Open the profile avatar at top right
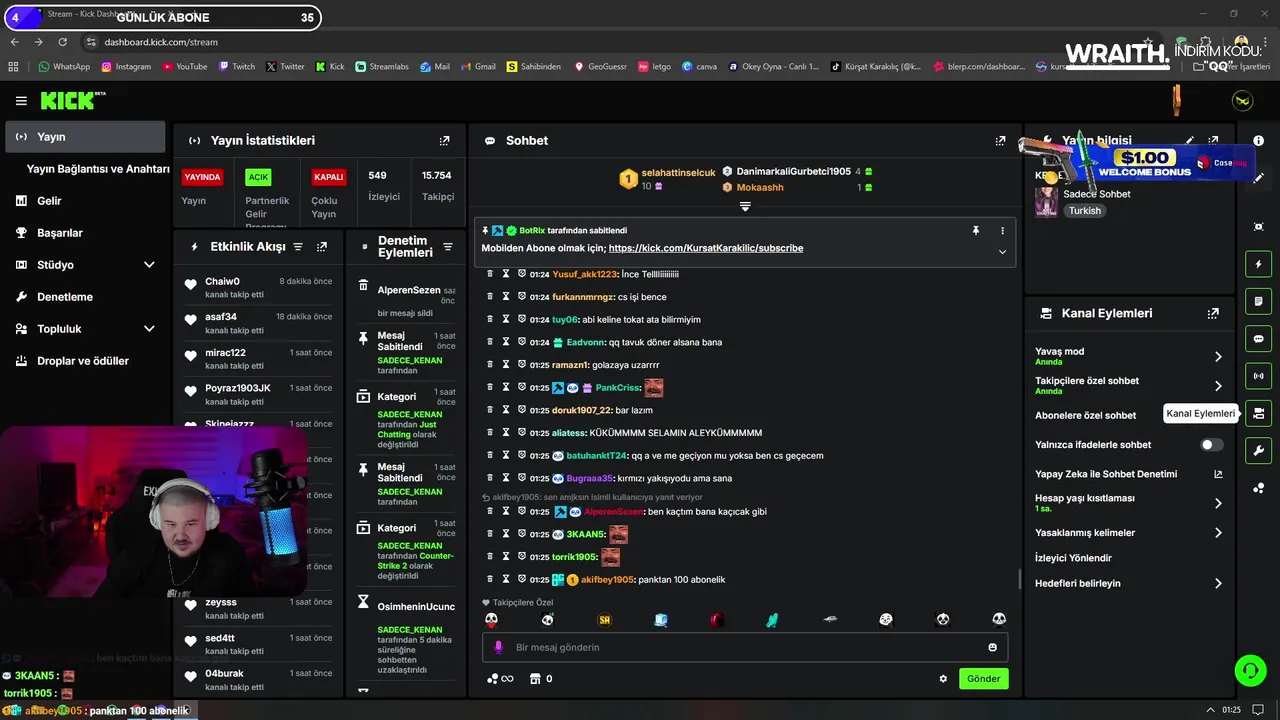 coord(1242,101)
